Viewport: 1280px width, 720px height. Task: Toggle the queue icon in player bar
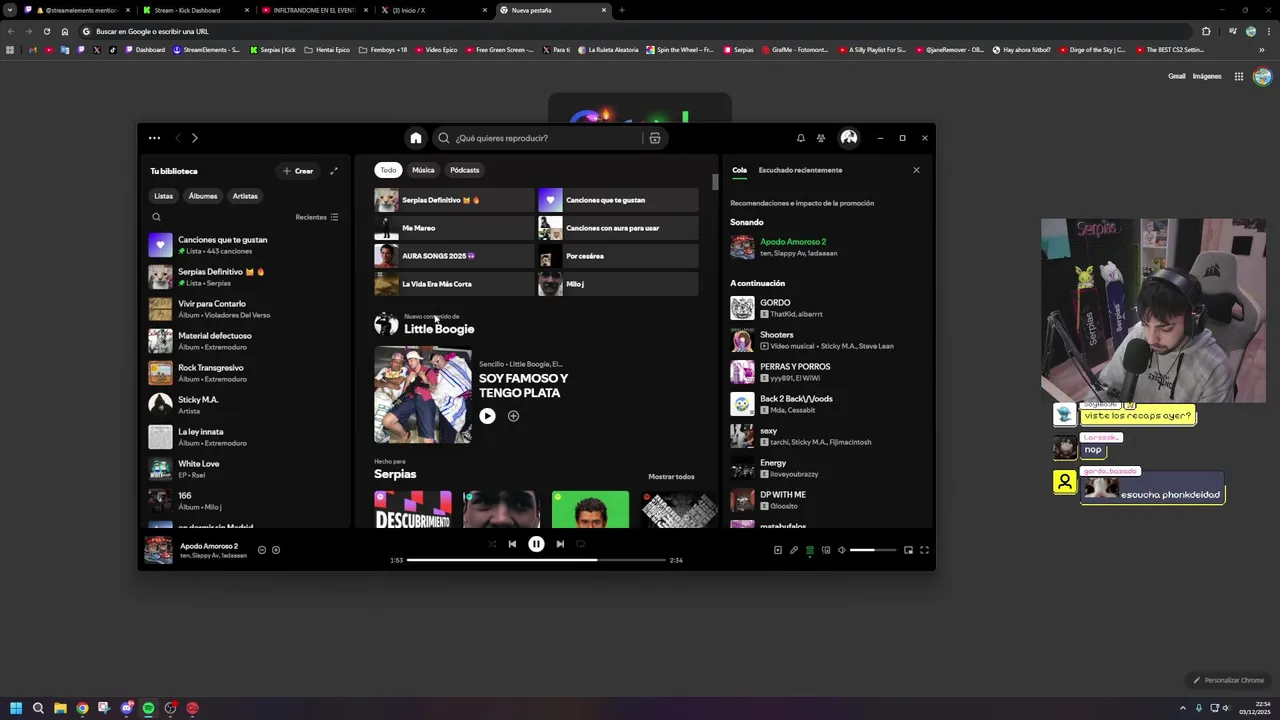click(810, 550)
